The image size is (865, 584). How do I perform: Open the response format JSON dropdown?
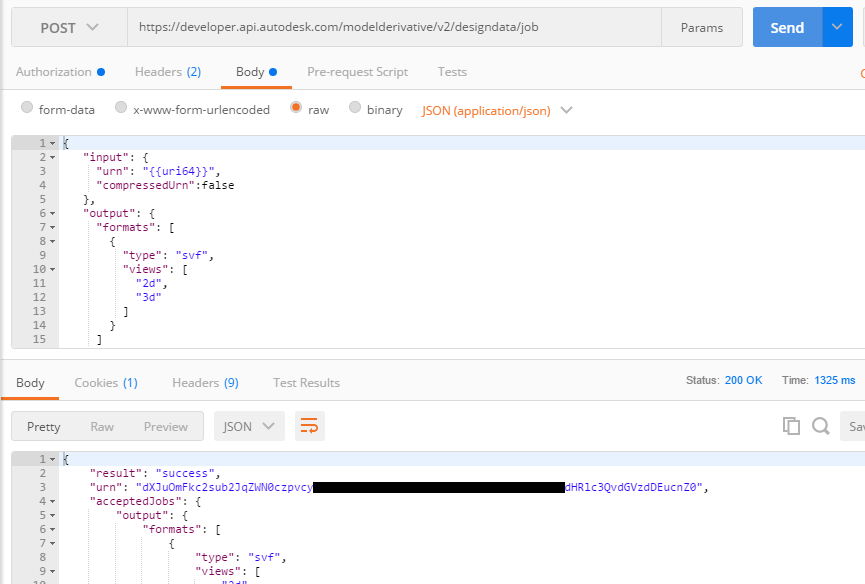coord(249,425)
